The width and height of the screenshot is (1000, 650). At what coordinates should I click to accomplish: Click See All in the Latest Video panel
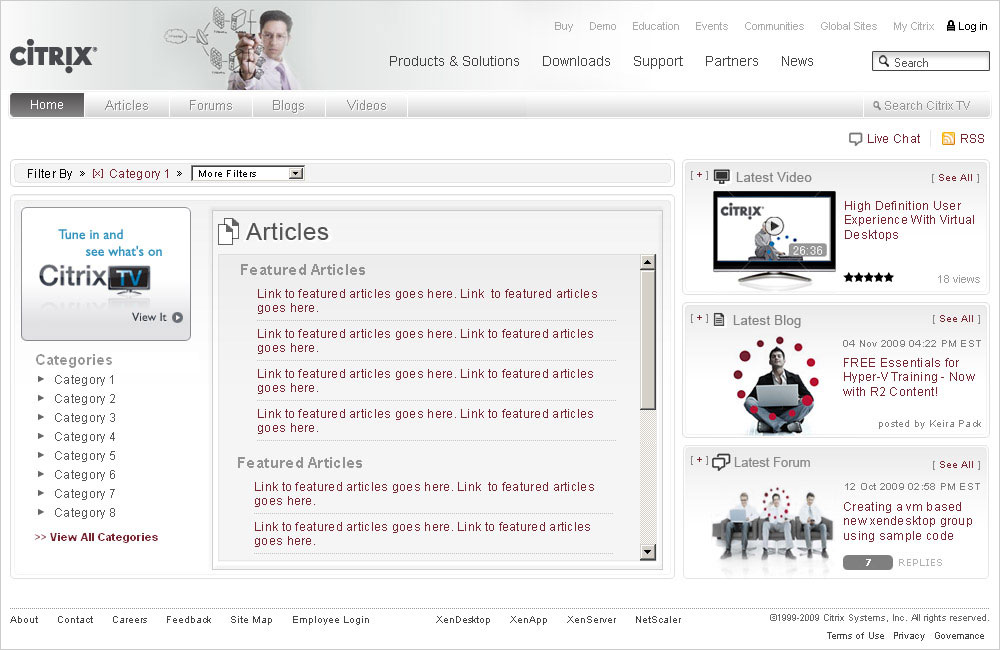[x=955, y=178]
